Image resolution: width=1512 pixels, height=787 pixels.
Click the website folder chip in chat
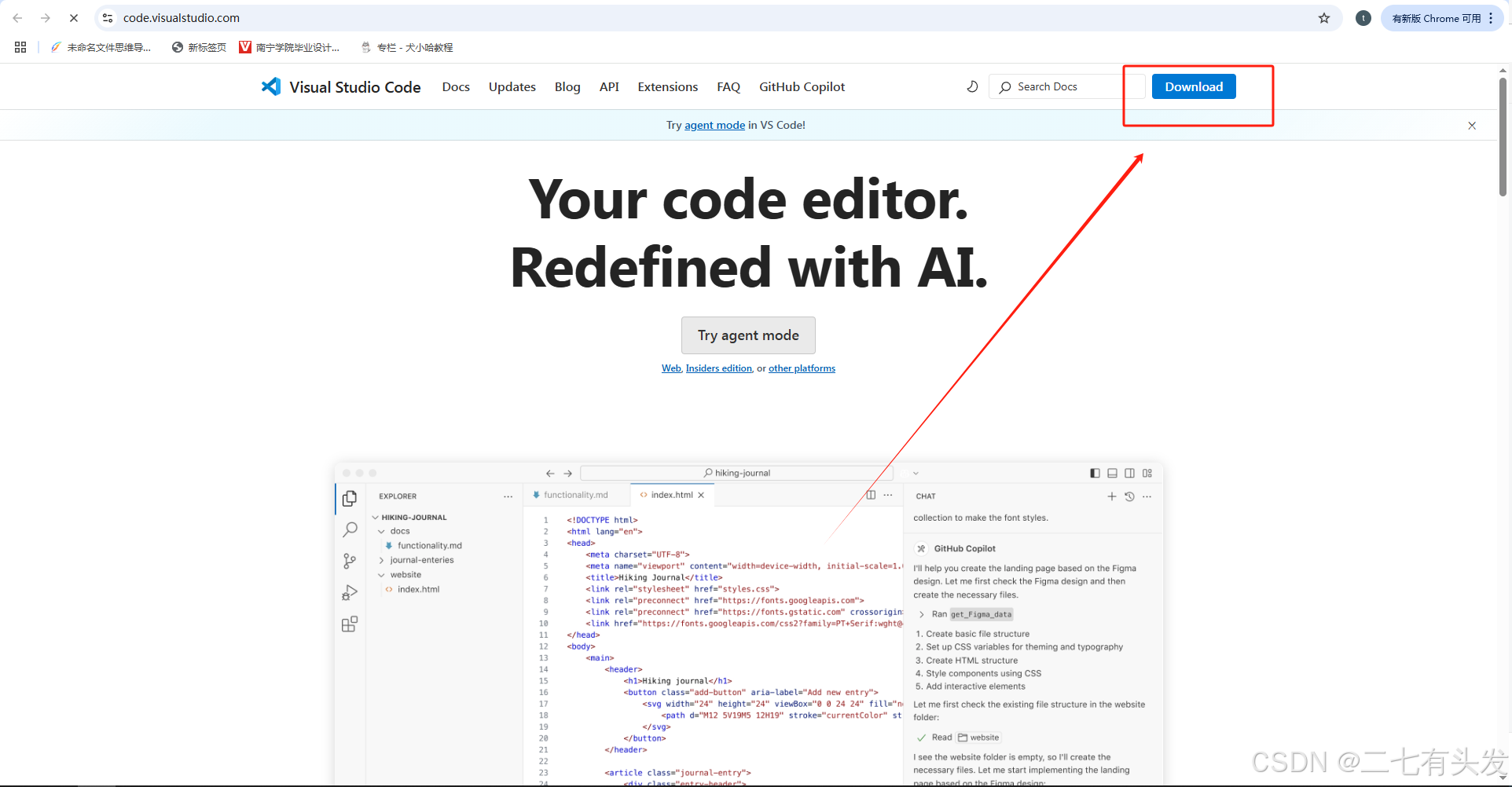tap(978, 738)
